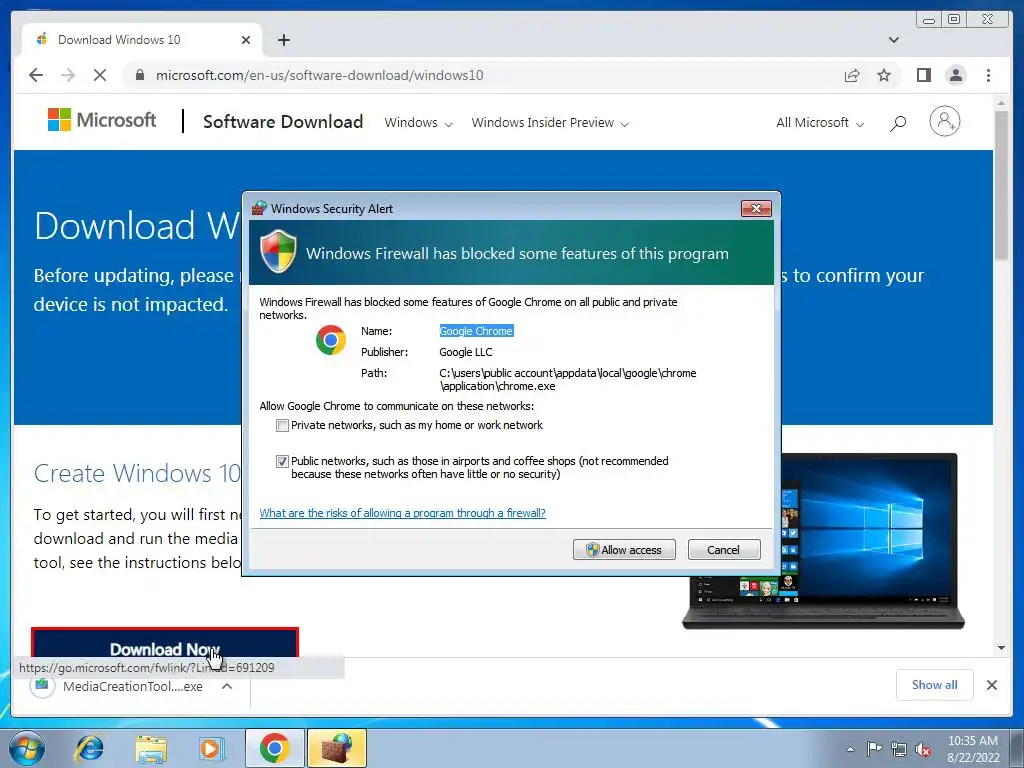Click the padlock site info icon
The width and height of the screenshot is (1024, 768).
pyautogui.click(x=139, y=75)
